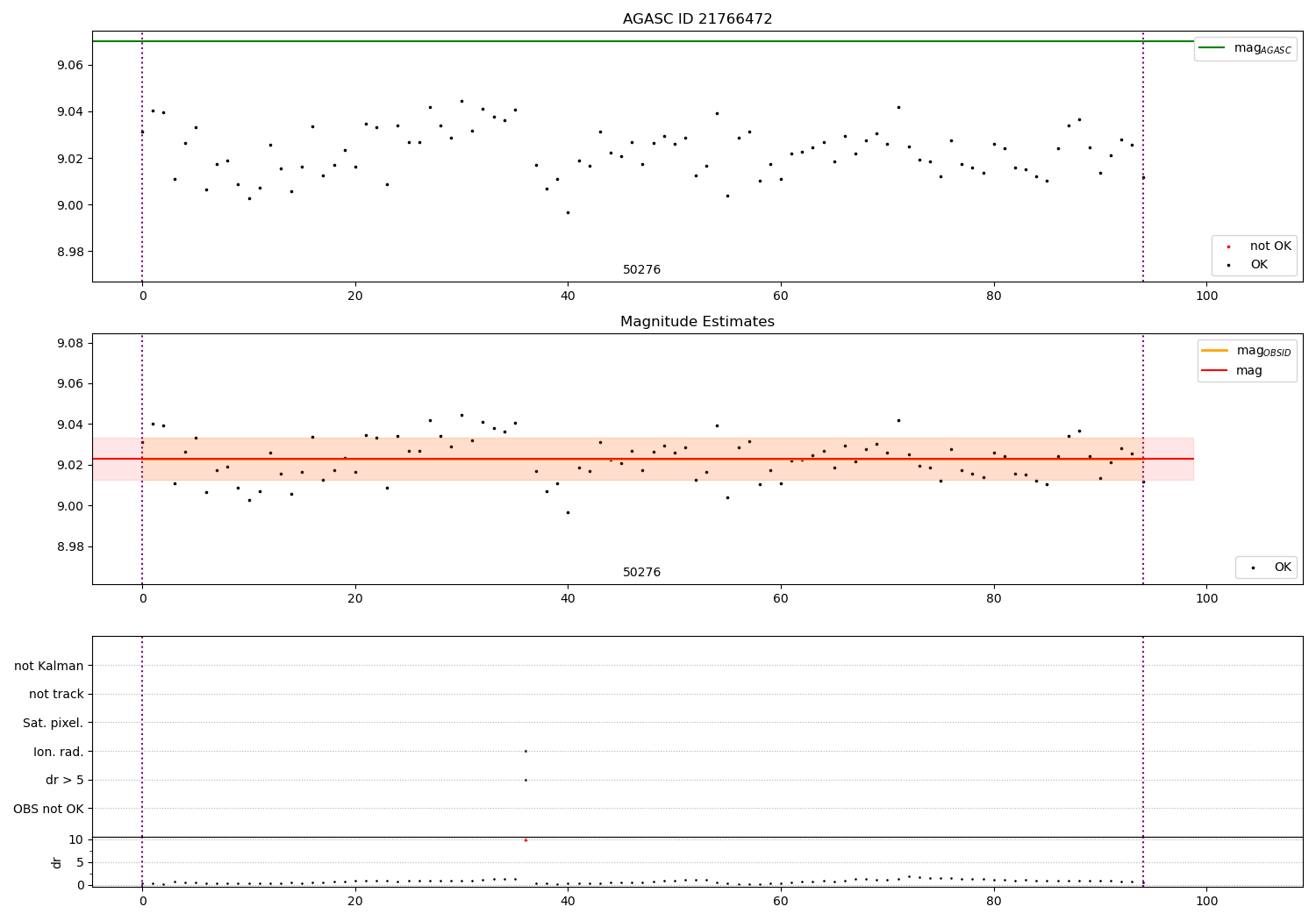Click the 'Sat. pixel.' axis label
Screen dimensions: 1316x921
54,723
